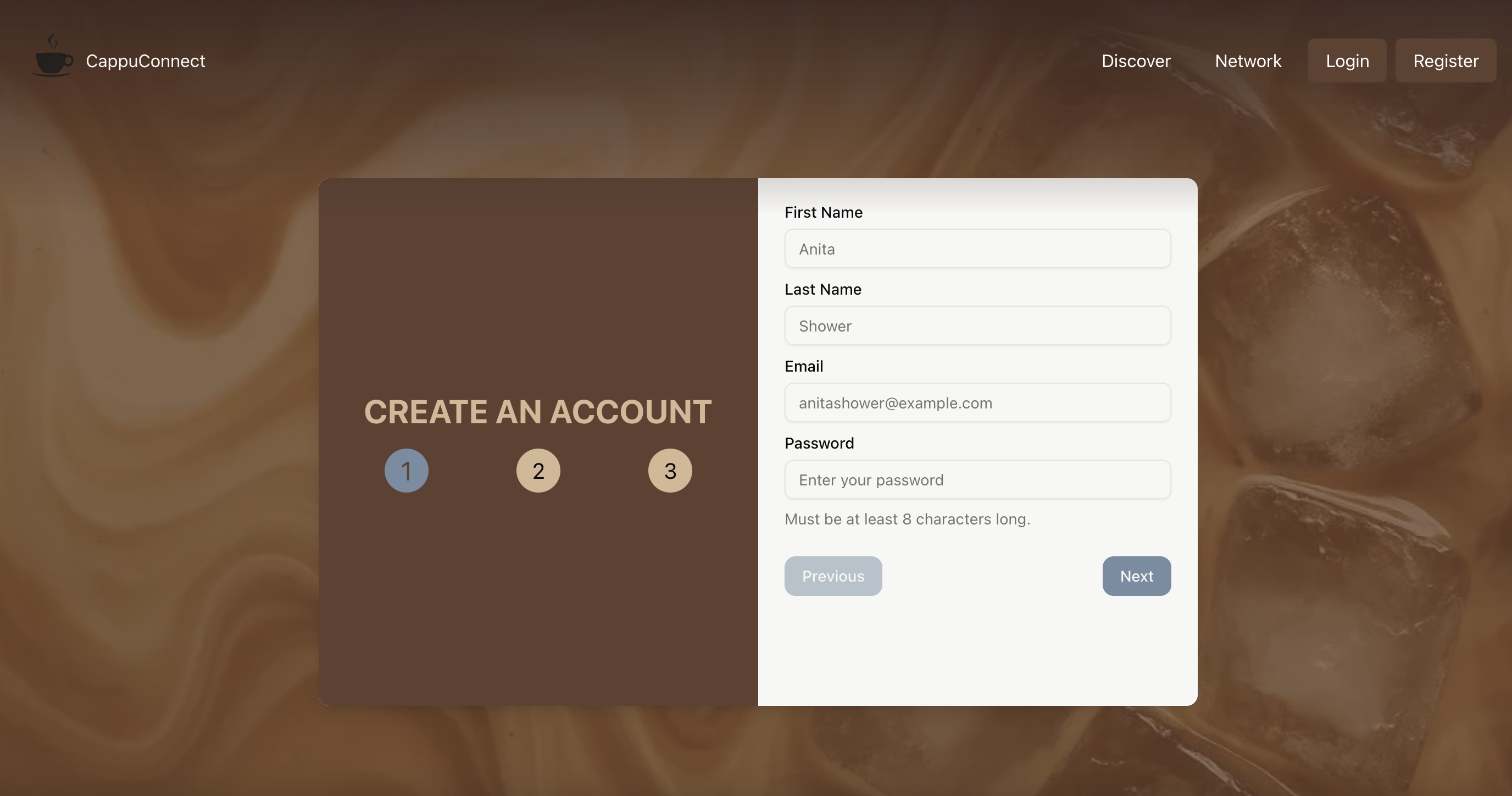Select step 1 circle indicator
This screenshot has width=1512, height=796.
(x=406, y=471)
